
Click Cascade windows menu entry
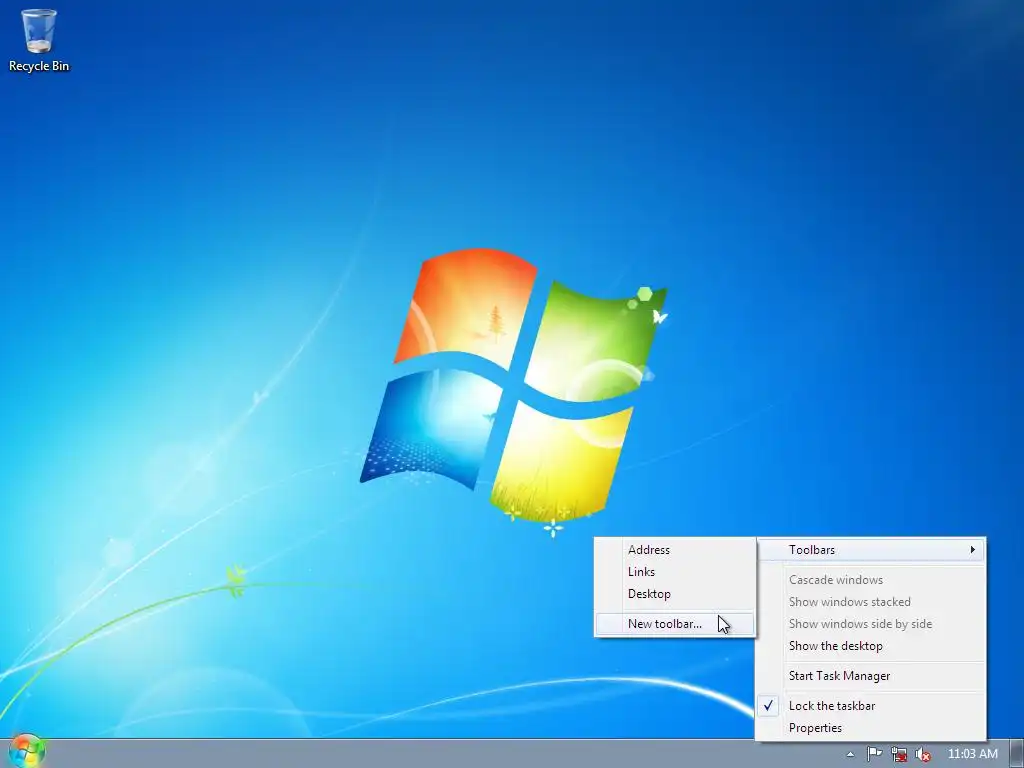point(871,580)
